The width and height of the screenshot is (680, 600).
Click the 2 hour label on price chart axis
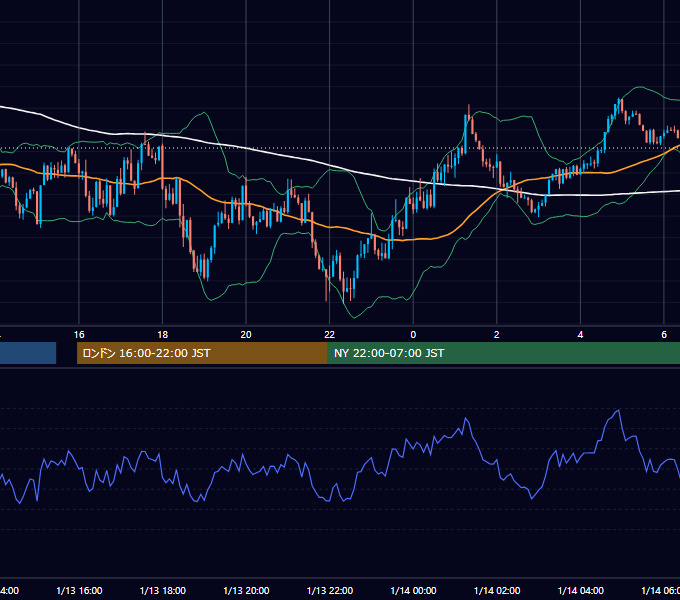(x=497, y=335)
